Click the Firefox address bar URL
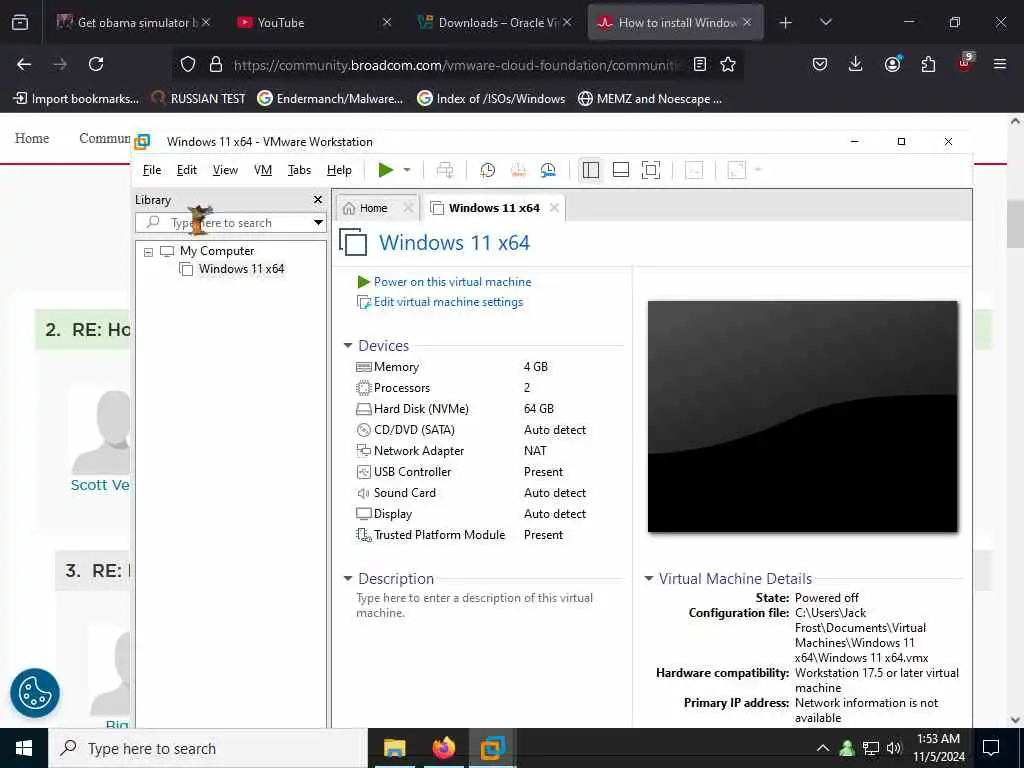The image size is (1024, 768). 456,65
